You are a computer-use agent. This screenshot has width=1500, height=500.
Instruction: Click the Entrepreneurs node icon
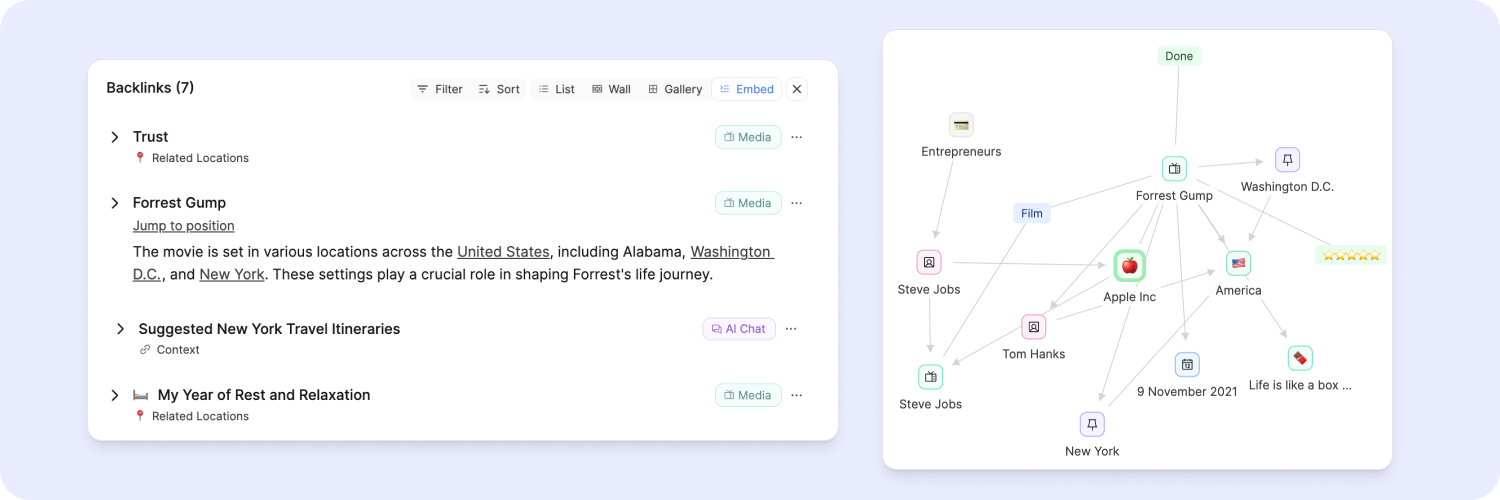tap(961, 125)
